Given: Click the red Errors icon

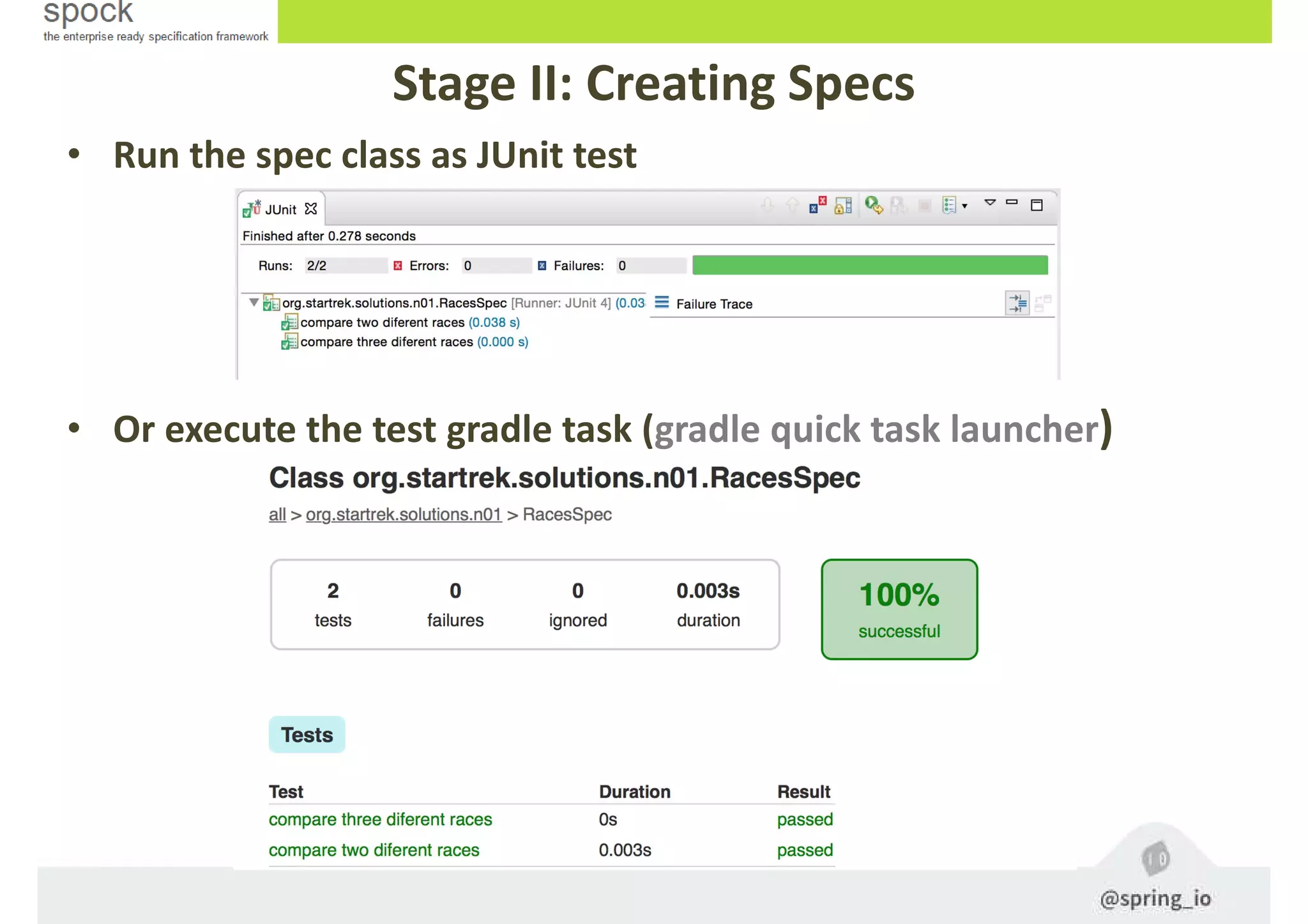Looking at the screenshot, I should [x=398, y=266].
